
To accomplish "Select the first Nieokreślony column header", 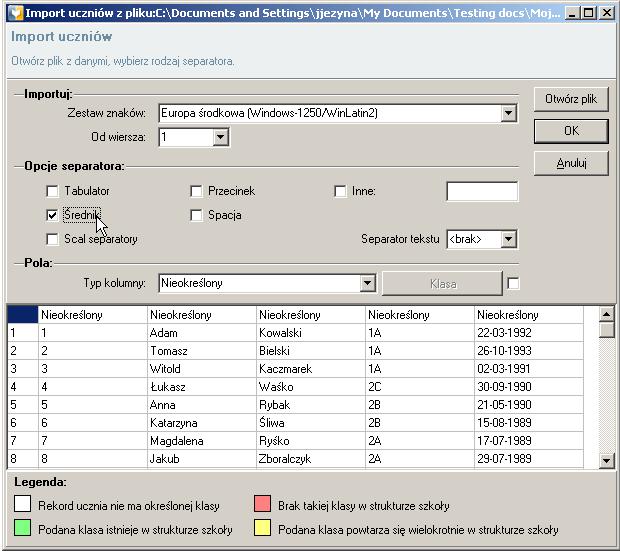I will pyautogui.click(x=93, y=315).
